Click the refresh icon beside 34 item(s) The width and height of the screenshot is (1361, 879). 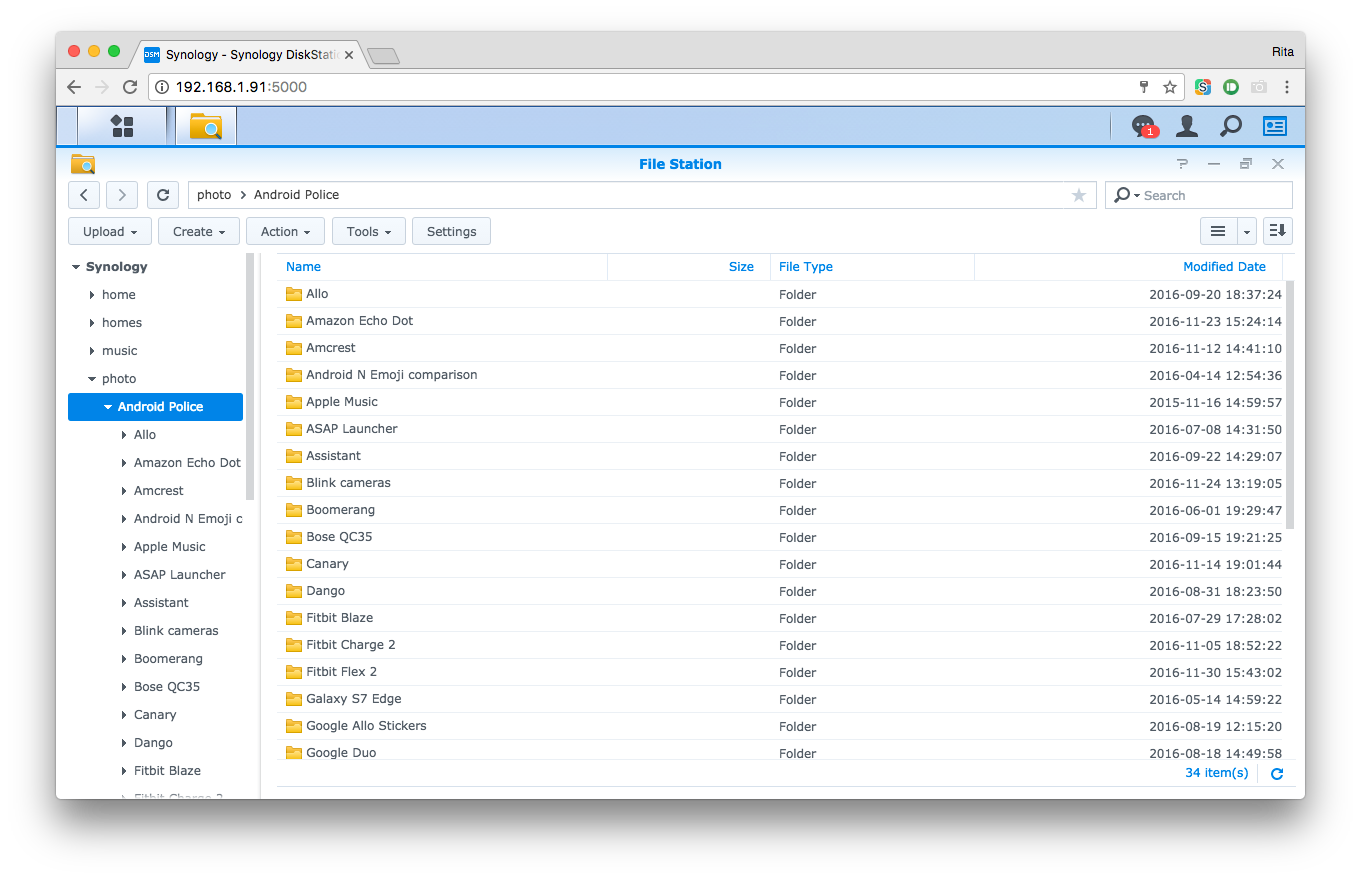(1277, 774)
